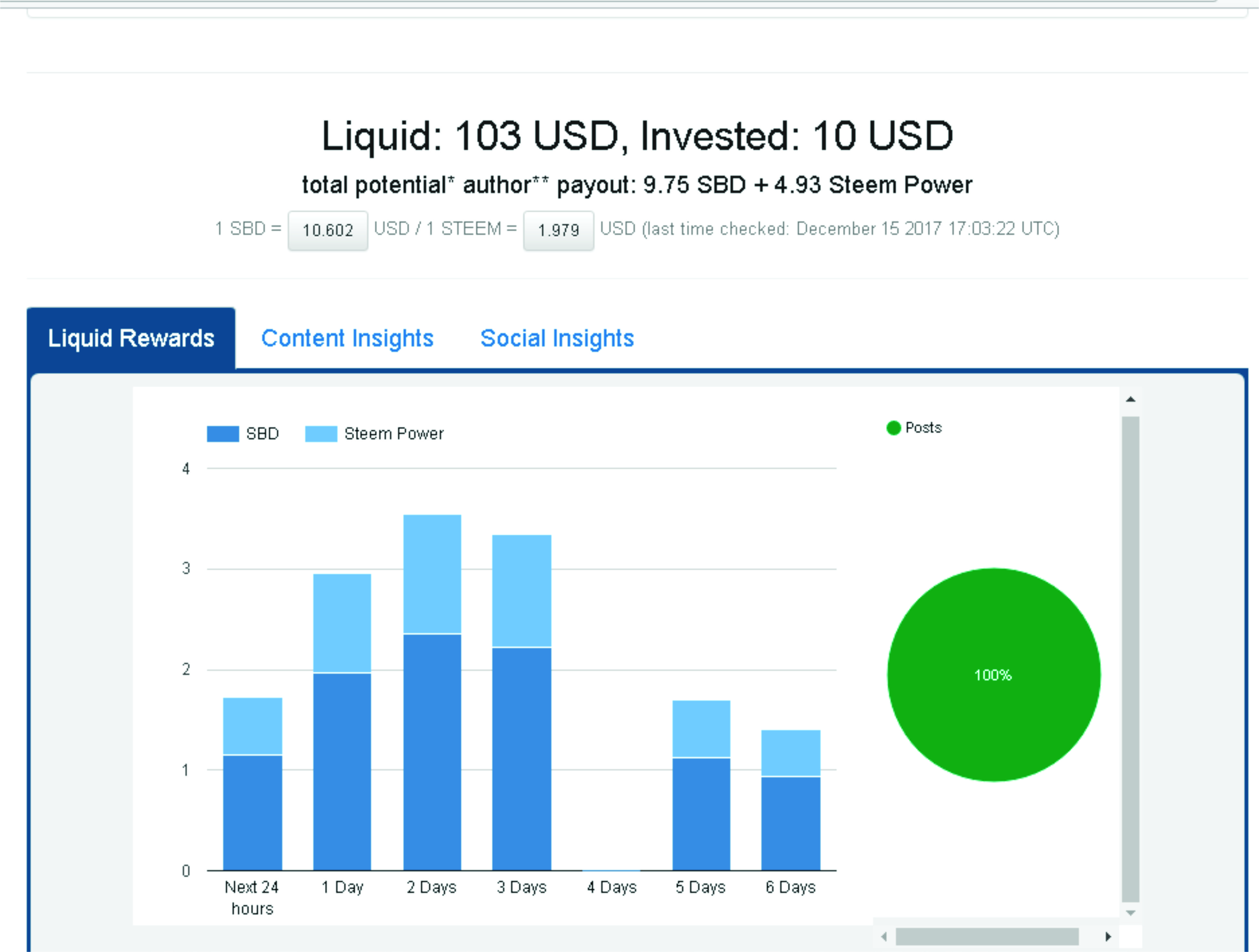This screenshot has width=1259, height=952.
Task: Switch to the Social Insights tab
Action: click(557, 339)
